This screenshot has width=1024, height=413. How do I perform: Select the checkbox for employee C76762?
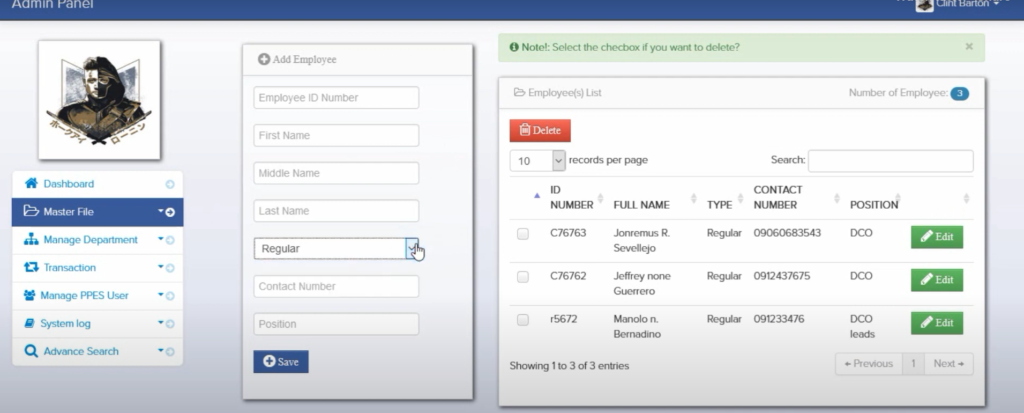[522, 277]
